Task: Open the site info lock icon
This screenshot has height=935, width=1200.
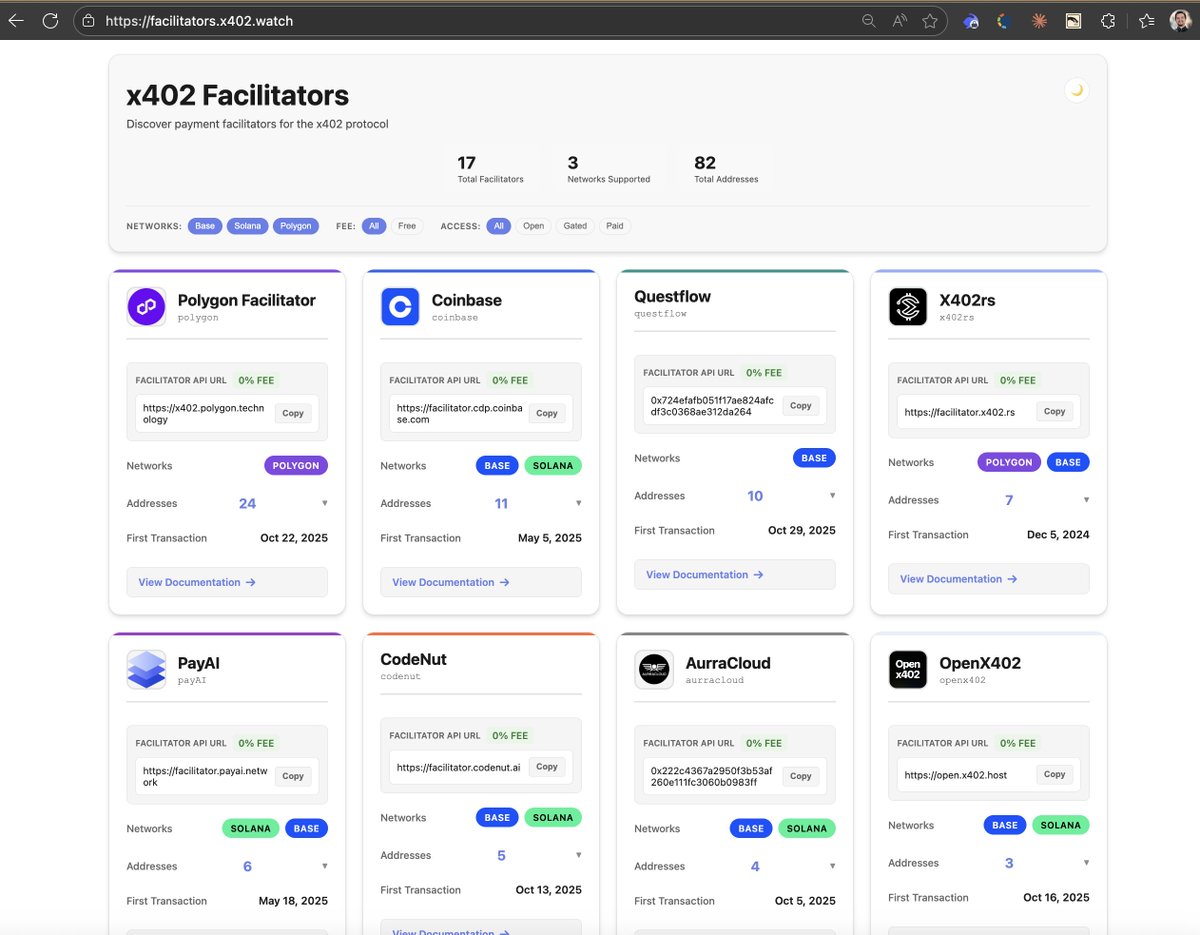Action: click(x=88, y=20)
